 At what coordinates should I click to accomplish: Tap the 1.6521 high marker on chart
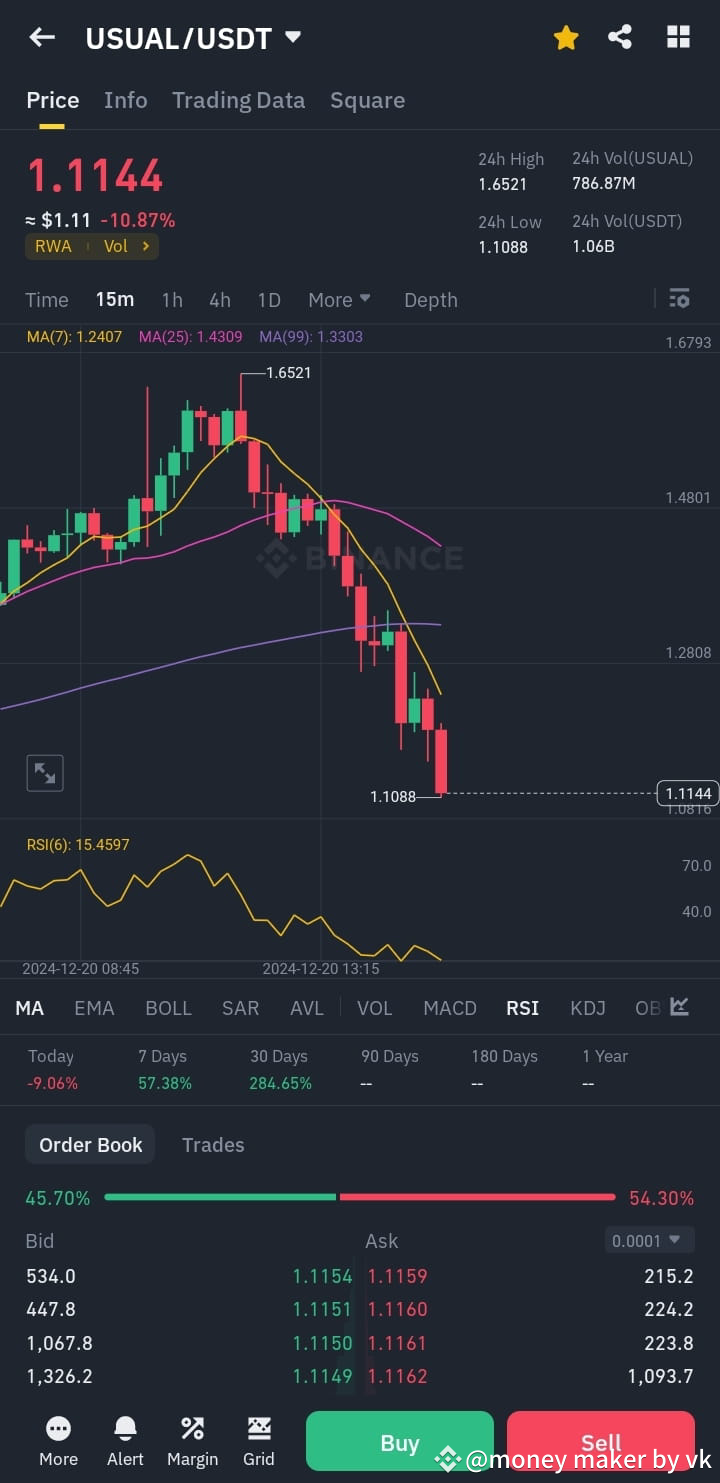pos(289,373)
